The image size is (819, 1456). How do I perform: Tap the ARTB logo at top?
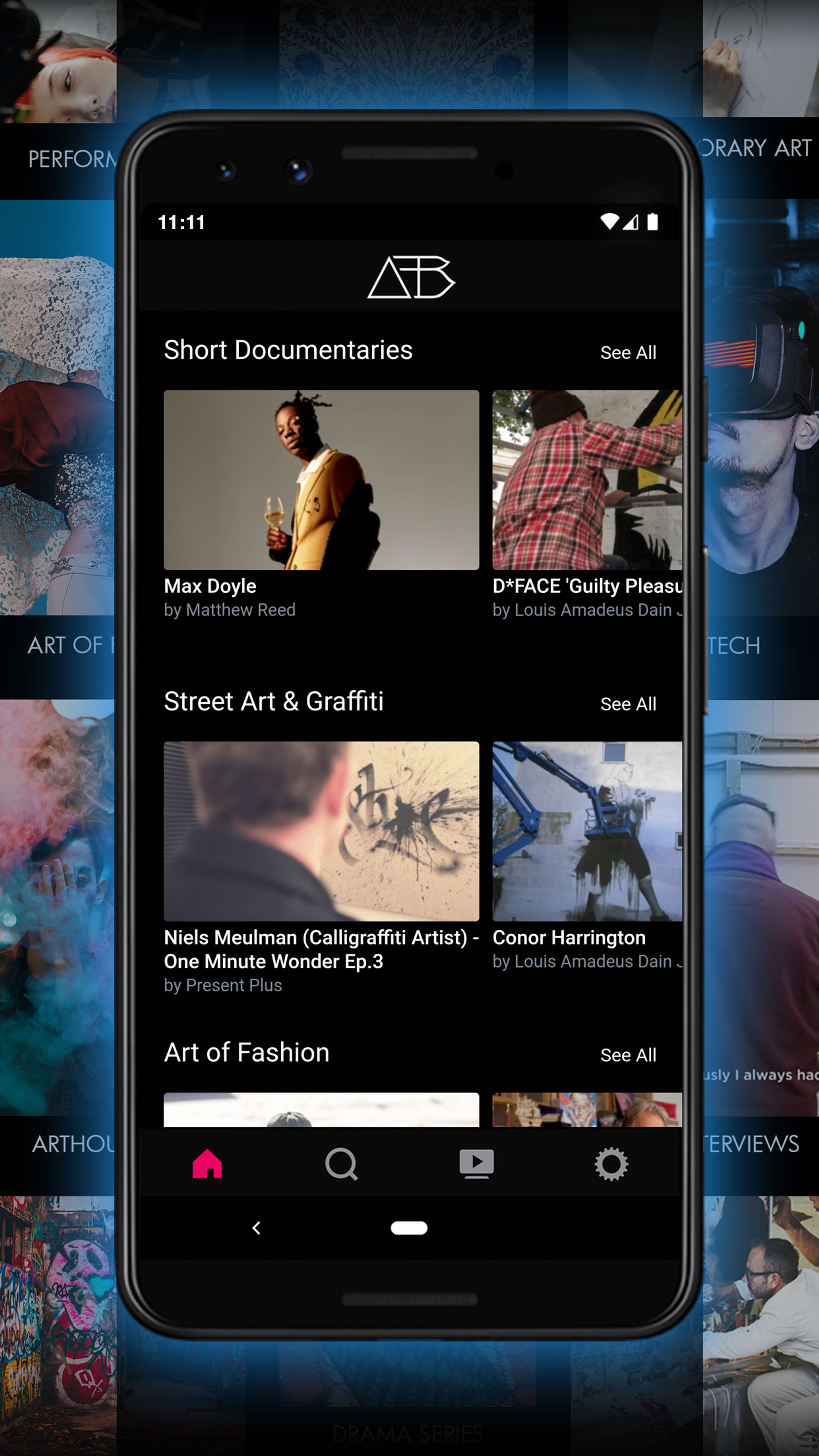pos(411,277)
